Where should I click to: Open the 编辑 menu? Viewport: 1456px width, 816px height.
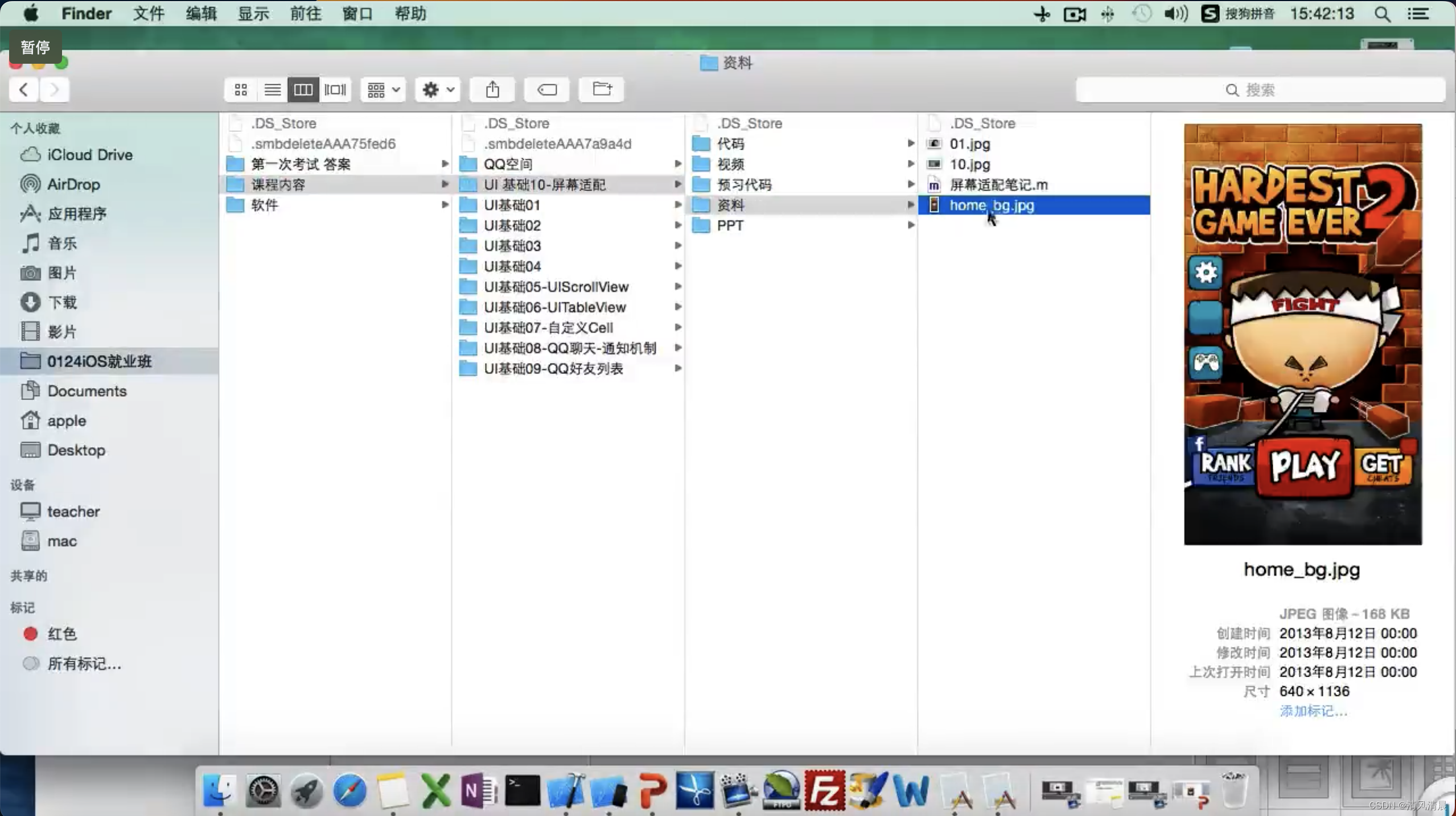[201, 13]
